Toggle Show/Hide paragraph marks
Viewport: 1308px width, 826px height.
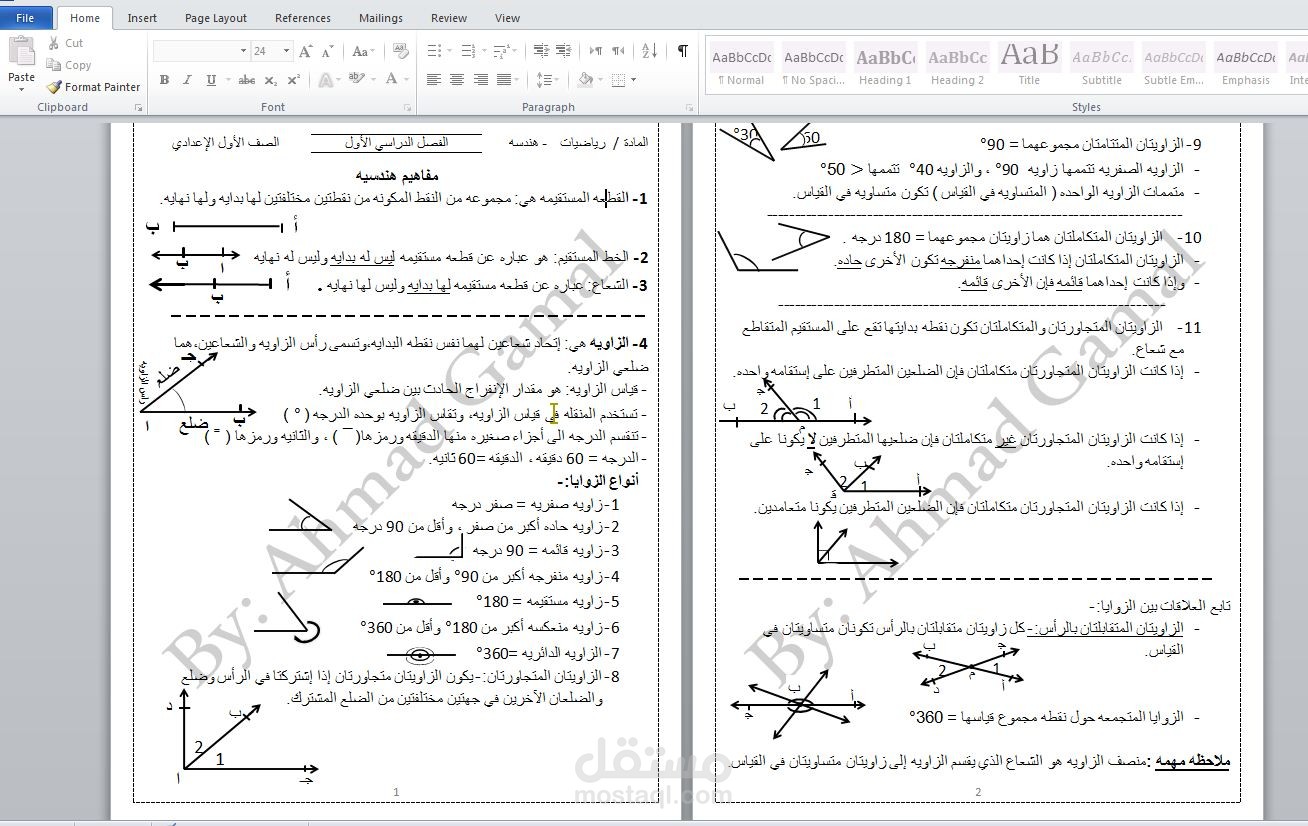click(682, 50)
